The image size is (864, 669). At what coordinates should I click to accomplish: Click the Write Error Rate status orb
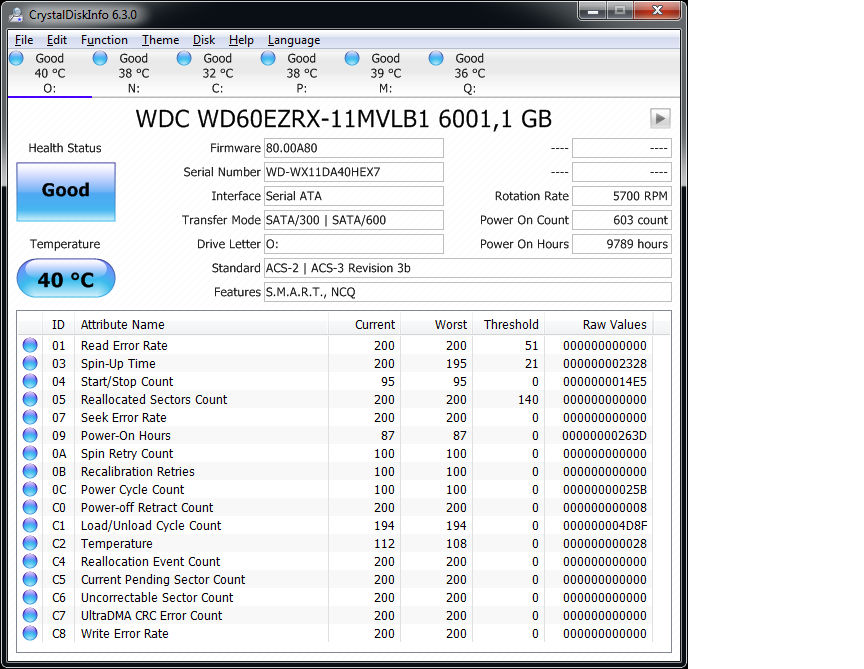[30, 634]
